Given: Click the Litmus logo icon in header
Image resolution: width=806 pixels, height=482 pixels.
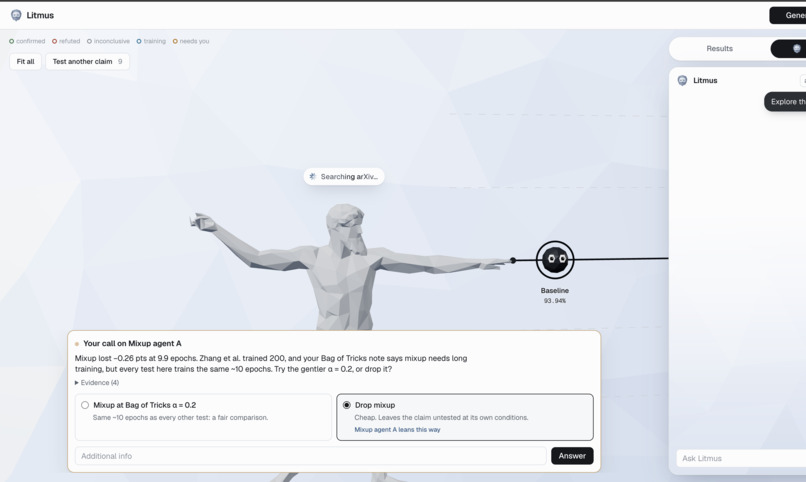Looking at the screenshot, I should coord(16,15).
